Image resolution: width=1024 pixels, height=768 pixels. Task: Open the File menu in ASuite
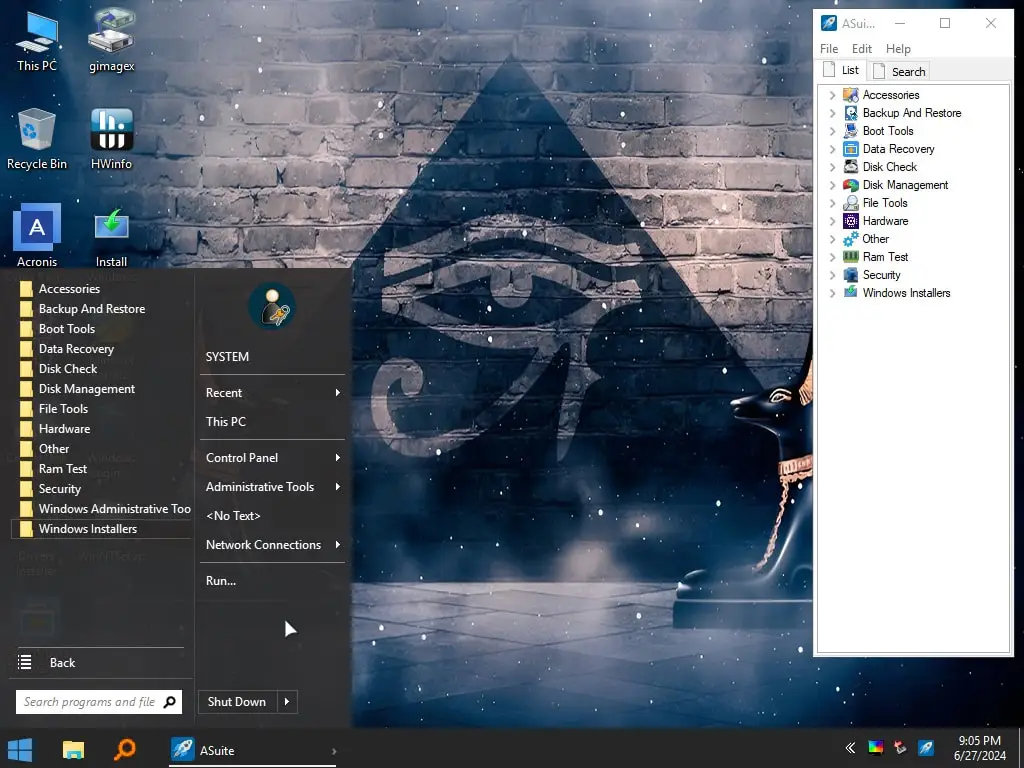click(829, 49)
